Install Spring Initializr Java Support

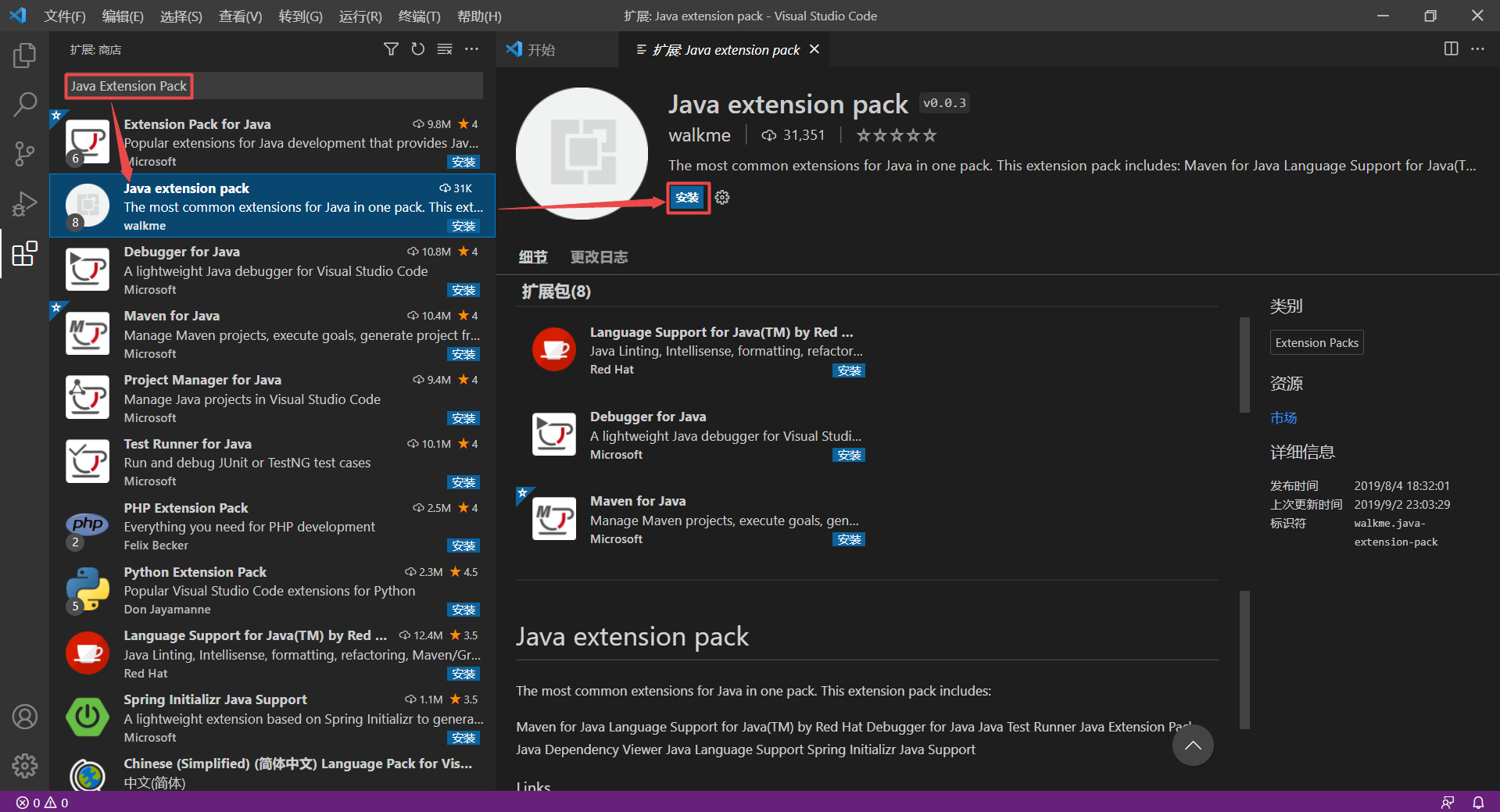[464, 738]
